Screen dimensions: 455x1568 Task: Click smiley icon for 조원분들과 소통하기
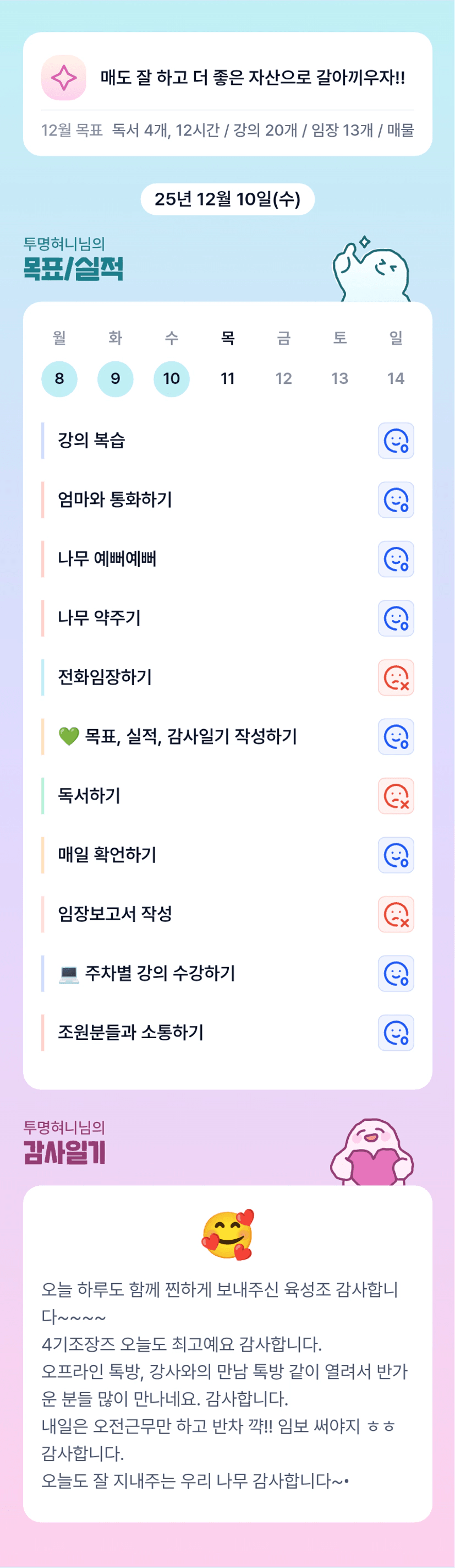click(x=396, y=1032)
